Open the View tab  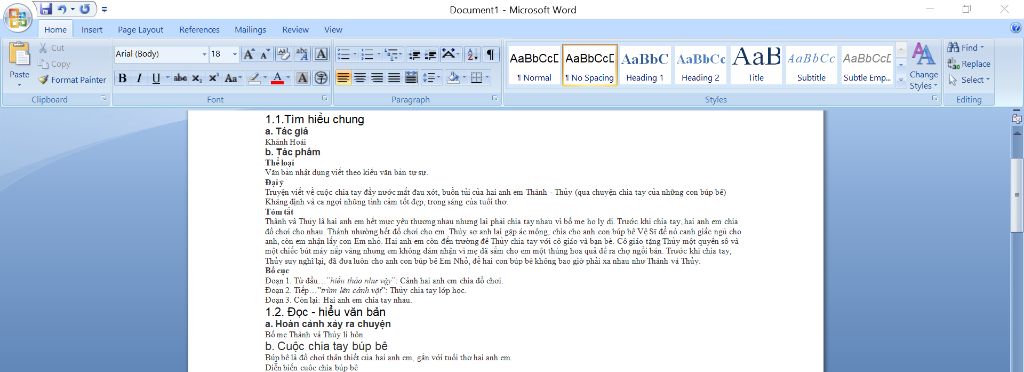(333, 29)
